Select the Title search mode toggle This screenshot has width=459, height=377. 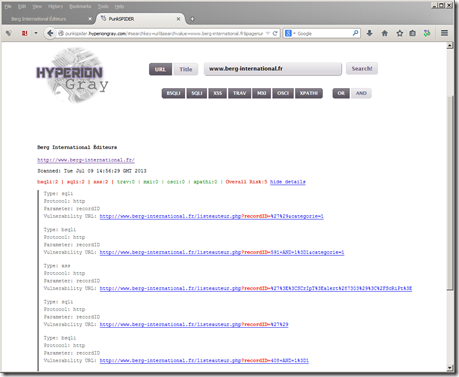click(x=186, y=69)
